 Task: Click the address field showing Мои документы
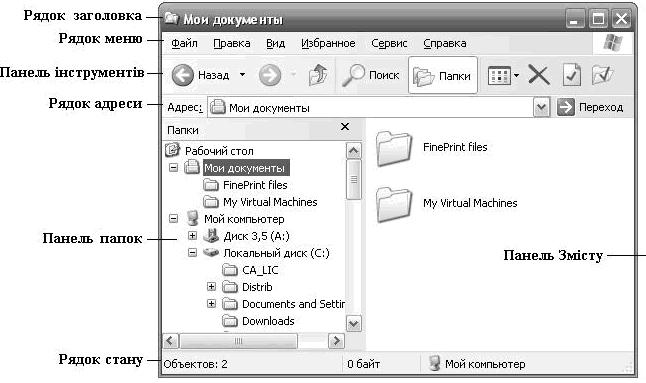[x=371, y=107]
